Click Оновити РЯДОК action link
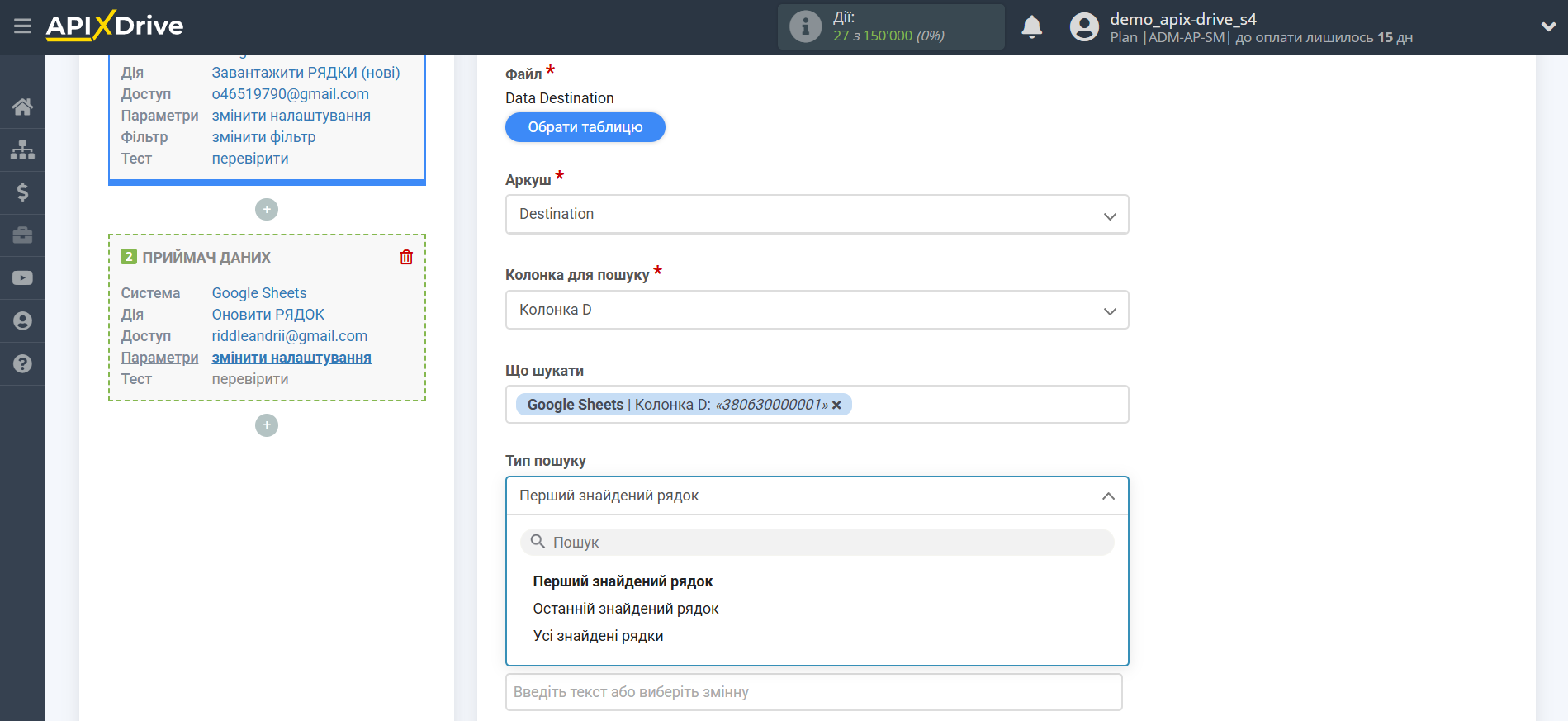The width and height of the screenshot is (1568, 721). (x=268, y=315)
